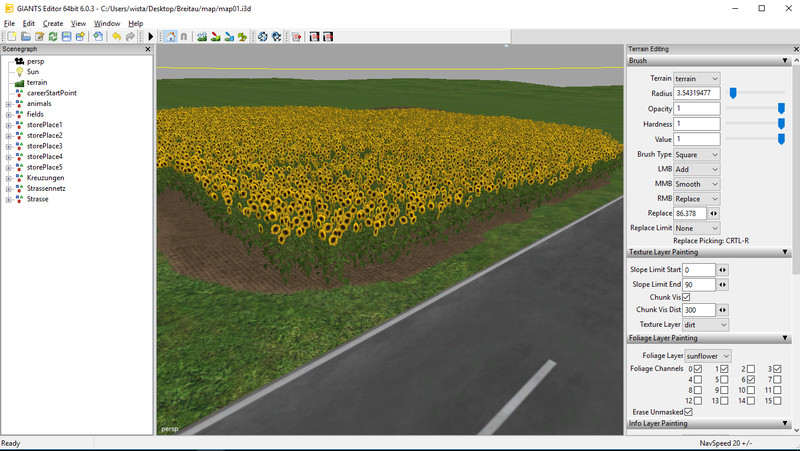
Task: Open the Window menu
Action: click(x=106, y=23)
